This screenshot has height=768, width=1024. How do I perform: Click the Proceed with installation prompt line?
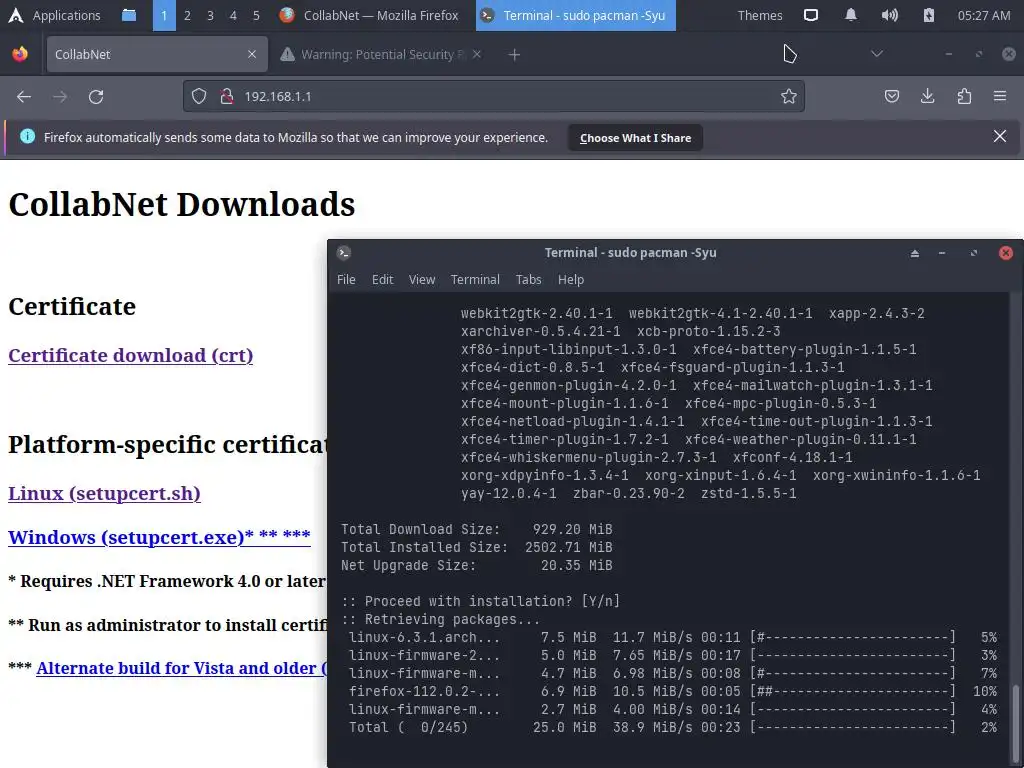[x=481, y=601]
